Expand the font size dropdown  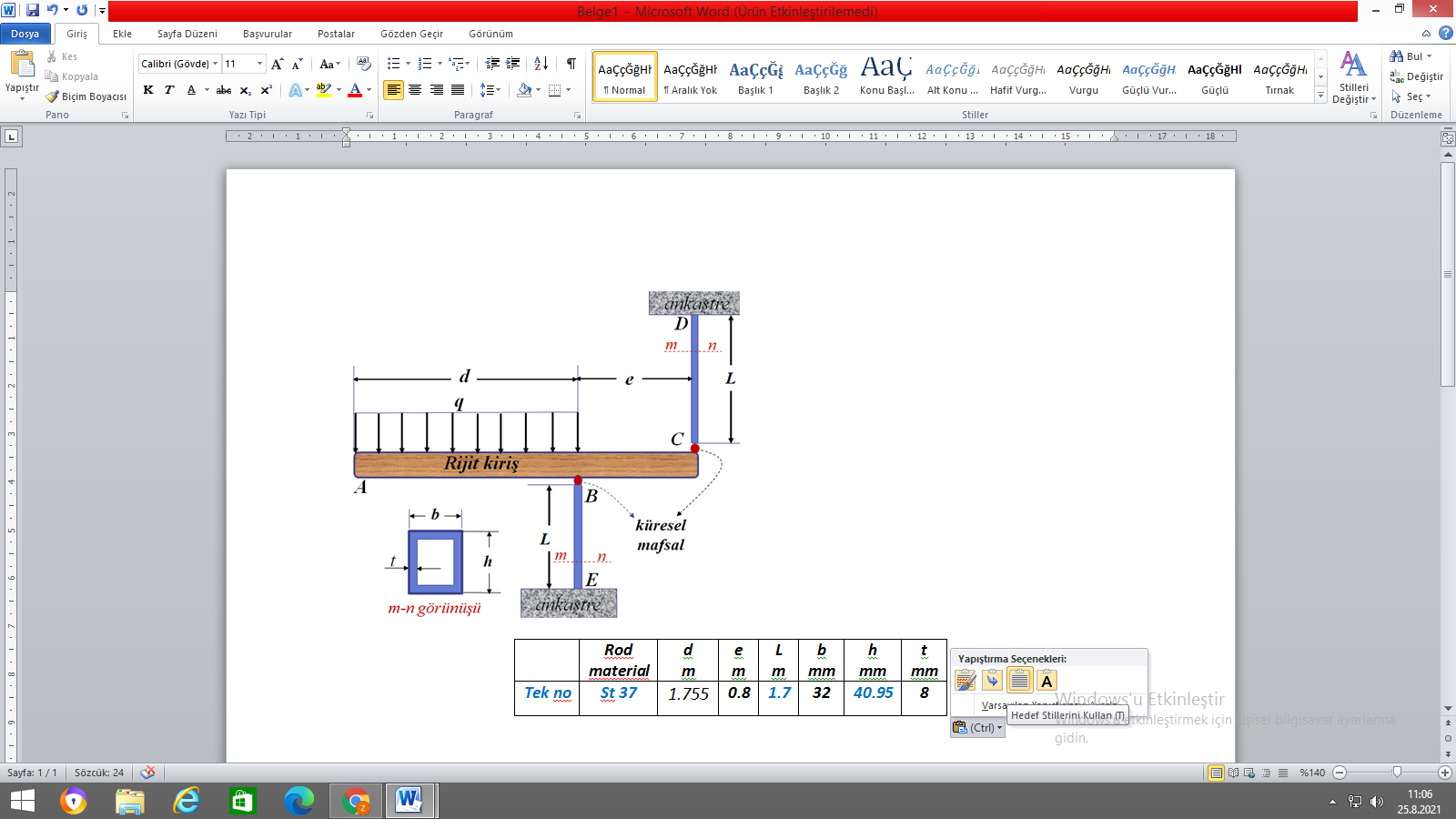click(x=259, y=64)
